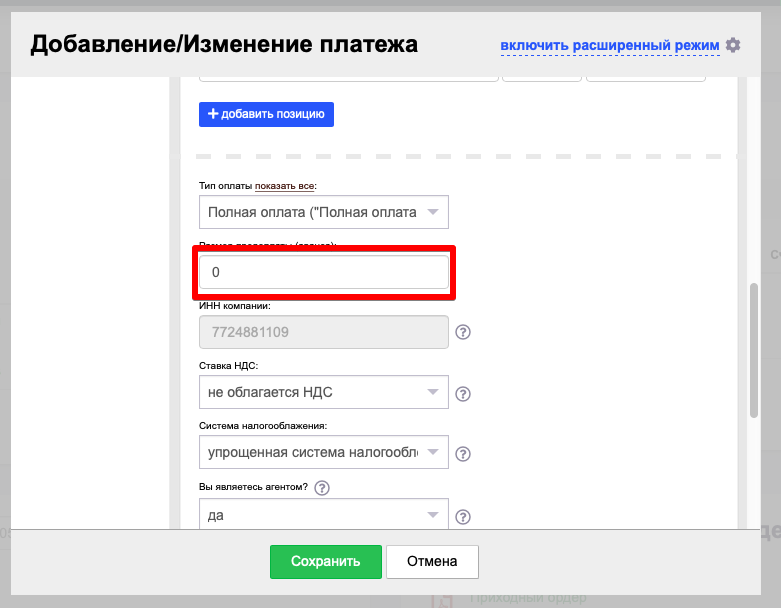This screenshot has height=608, width=781.
Task: Click the 'Система налогообложения:' label
Action: coord(263,426)
